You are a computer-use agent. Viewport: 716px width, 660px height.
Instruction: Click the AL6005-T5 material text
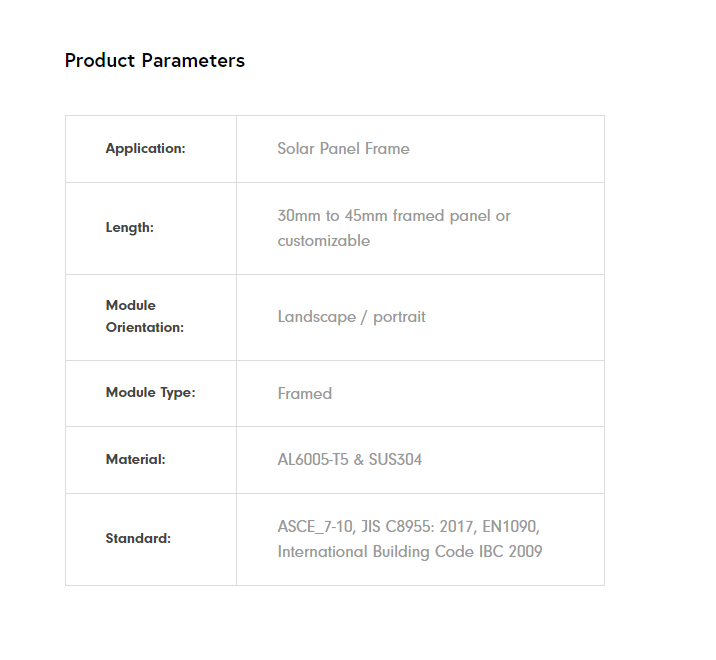pos(313,460)
